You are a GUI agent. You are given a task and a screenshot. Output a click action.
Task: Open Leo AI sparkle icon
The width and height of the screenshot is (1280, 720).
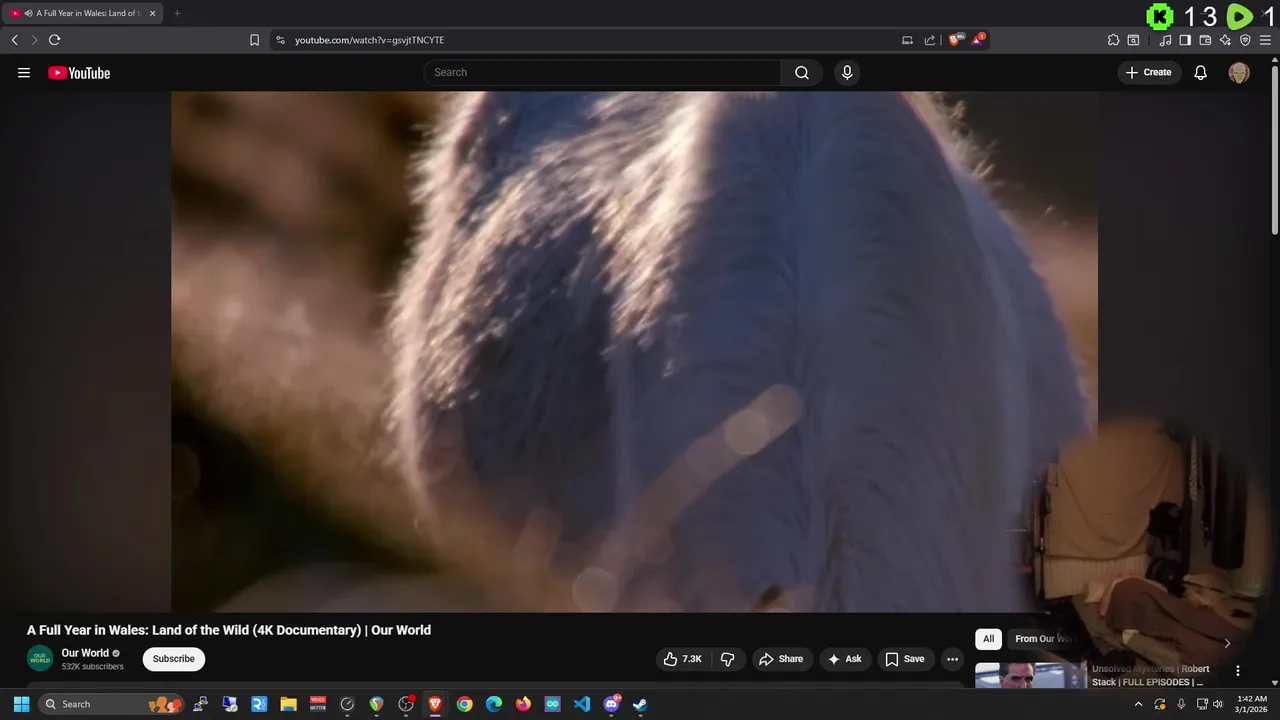(x=1225, y=40)
